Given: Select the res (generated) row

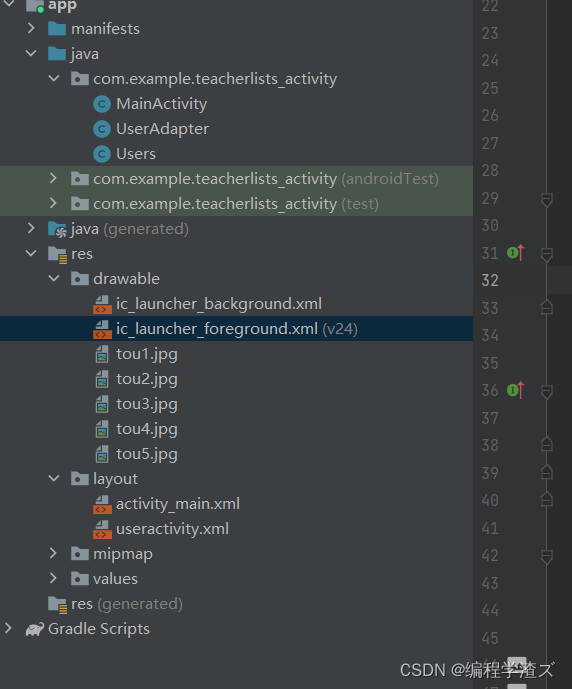Looking at the screenshot, I should pyautogui.click(x=236, y=604).
